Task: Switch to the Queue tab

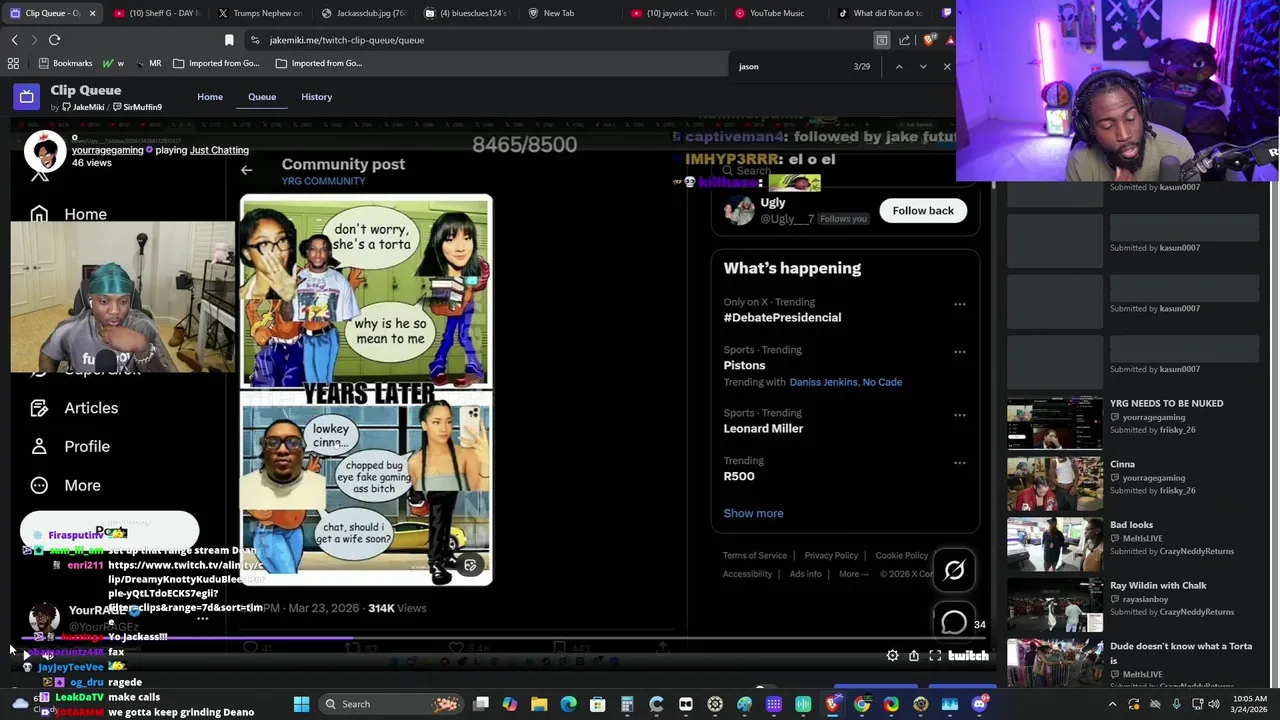Action: point(262,97)
